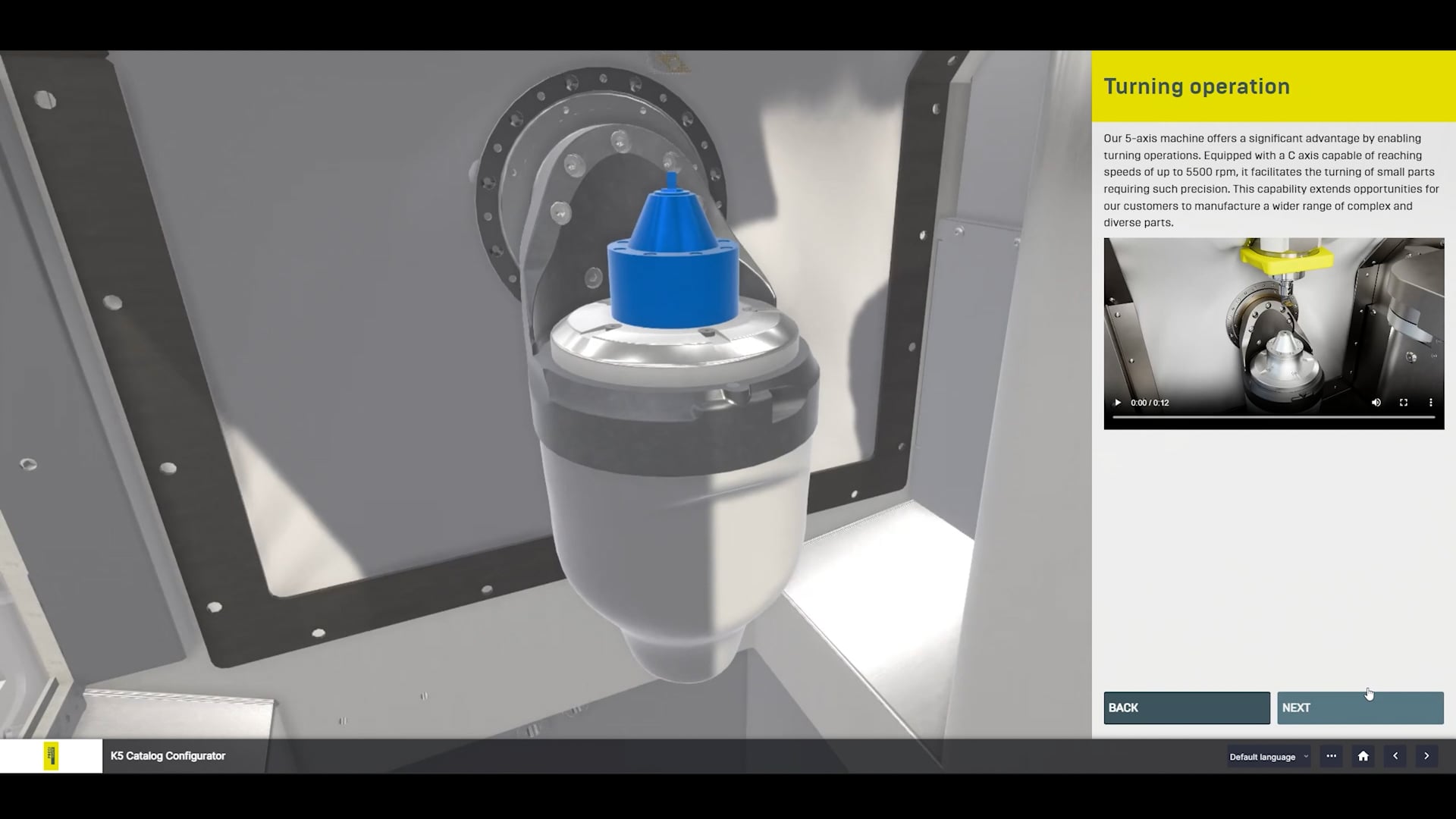Open the three-dots options menu in the toolbar

pyautogui.click(x=1331, y=756)
